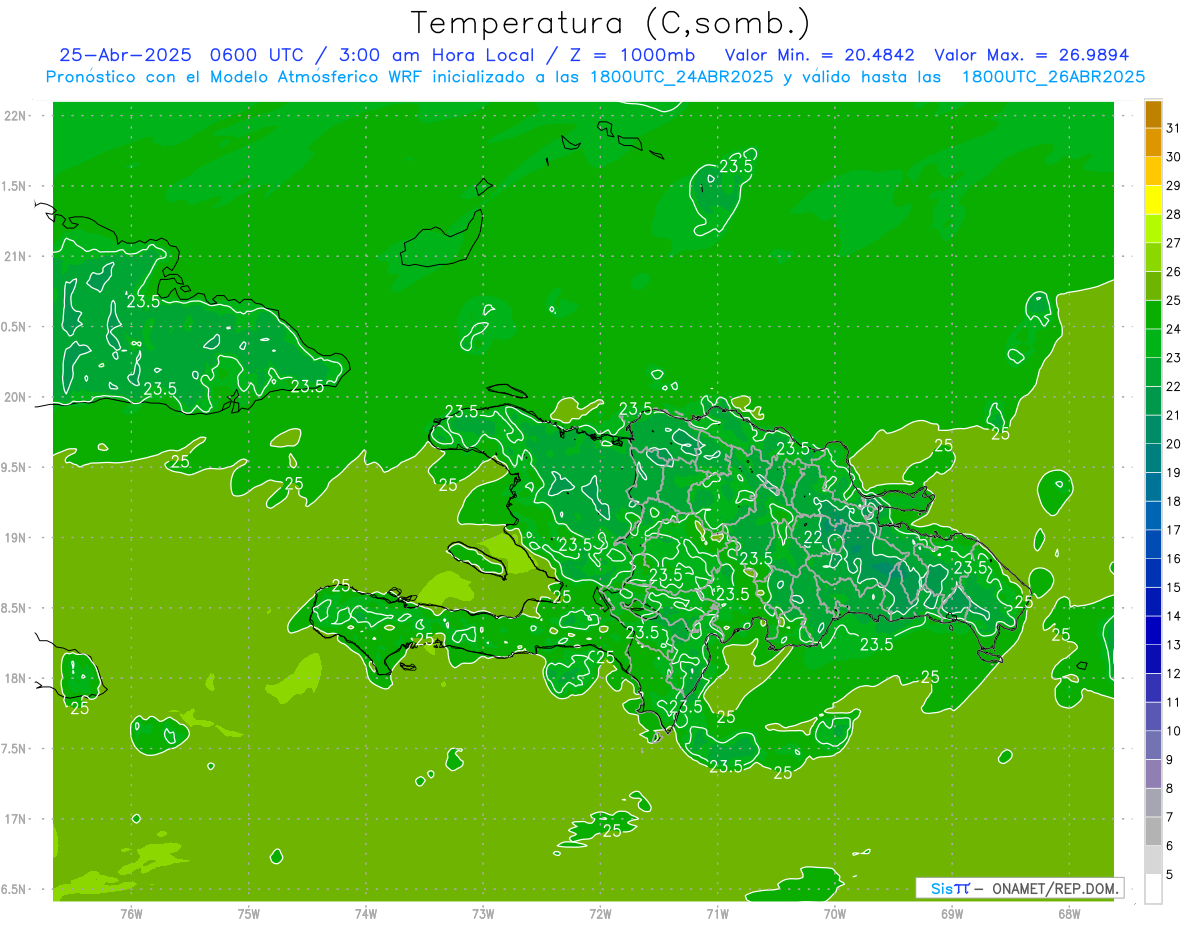The width and height of the screenshot is (1200, 927).
Task: Click the '18' colorbar scale label
Action: 1174,501
